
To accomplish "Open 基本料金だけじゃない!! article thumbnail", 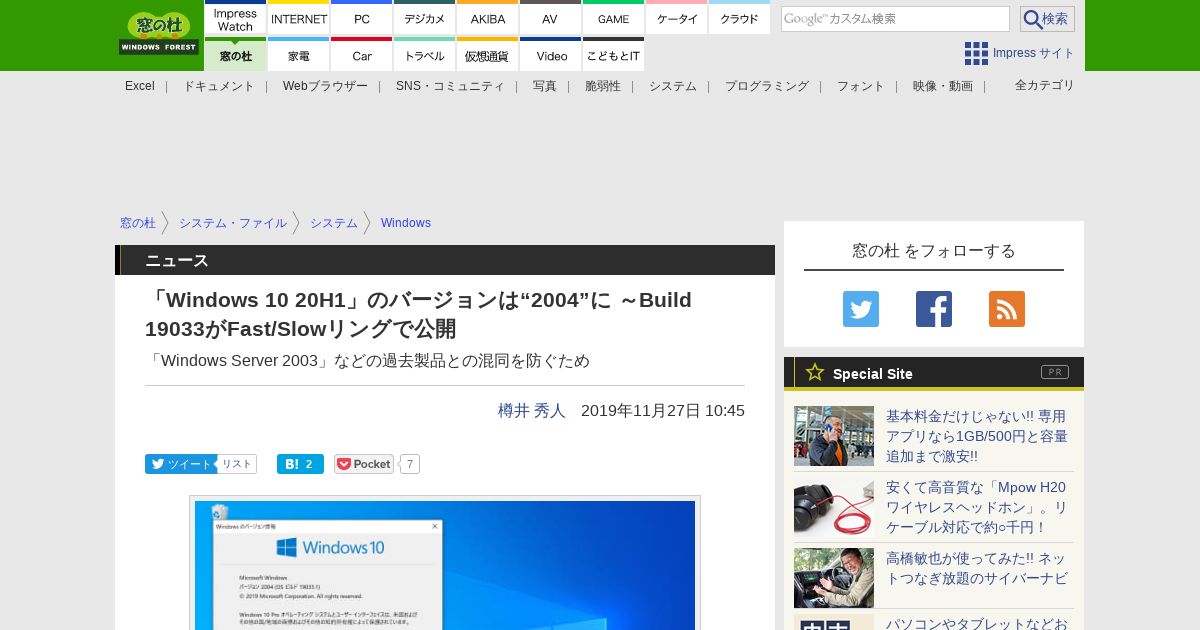I will [x=834, y=436].
